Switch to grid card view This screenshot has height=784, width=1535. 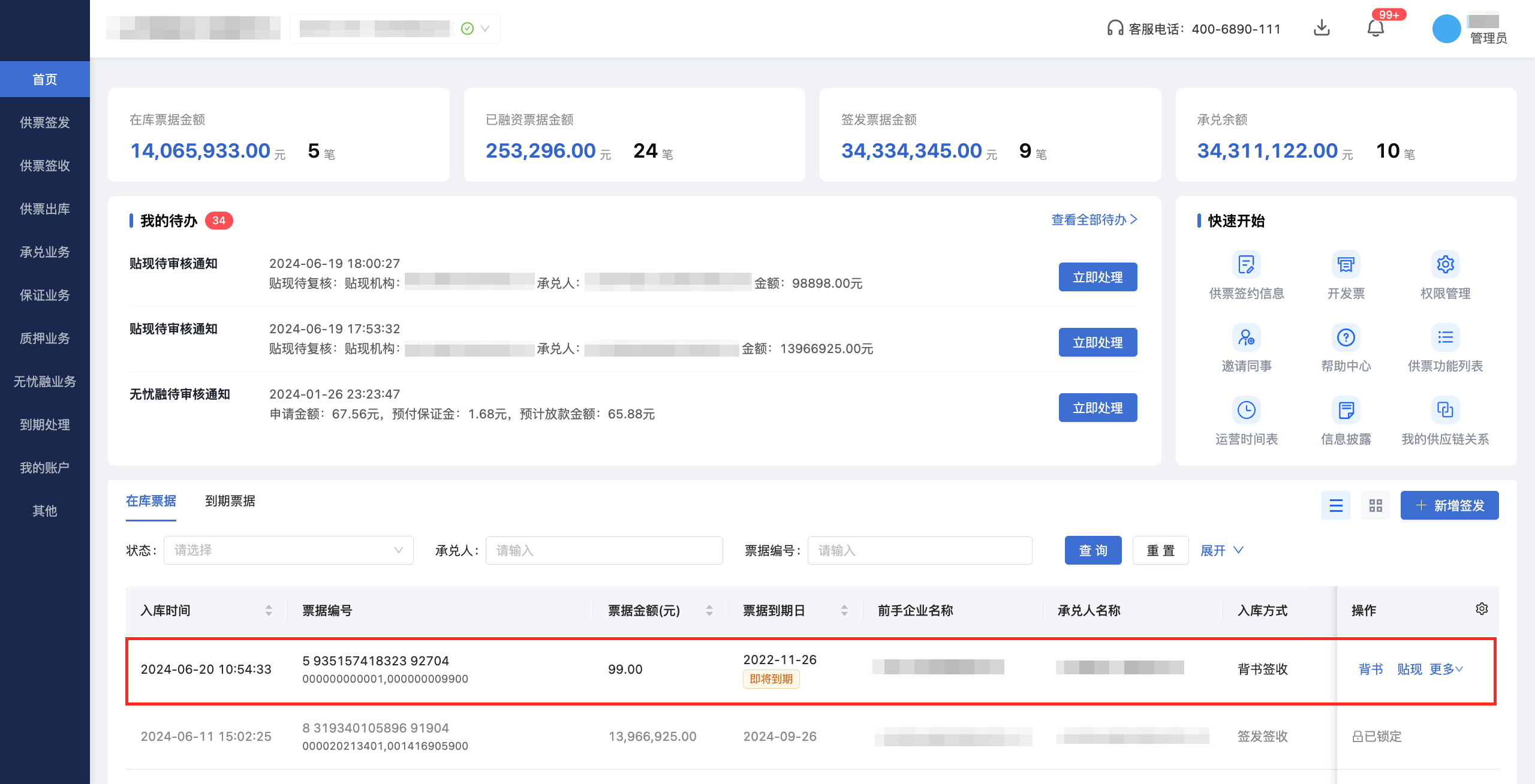point(1376,506)
